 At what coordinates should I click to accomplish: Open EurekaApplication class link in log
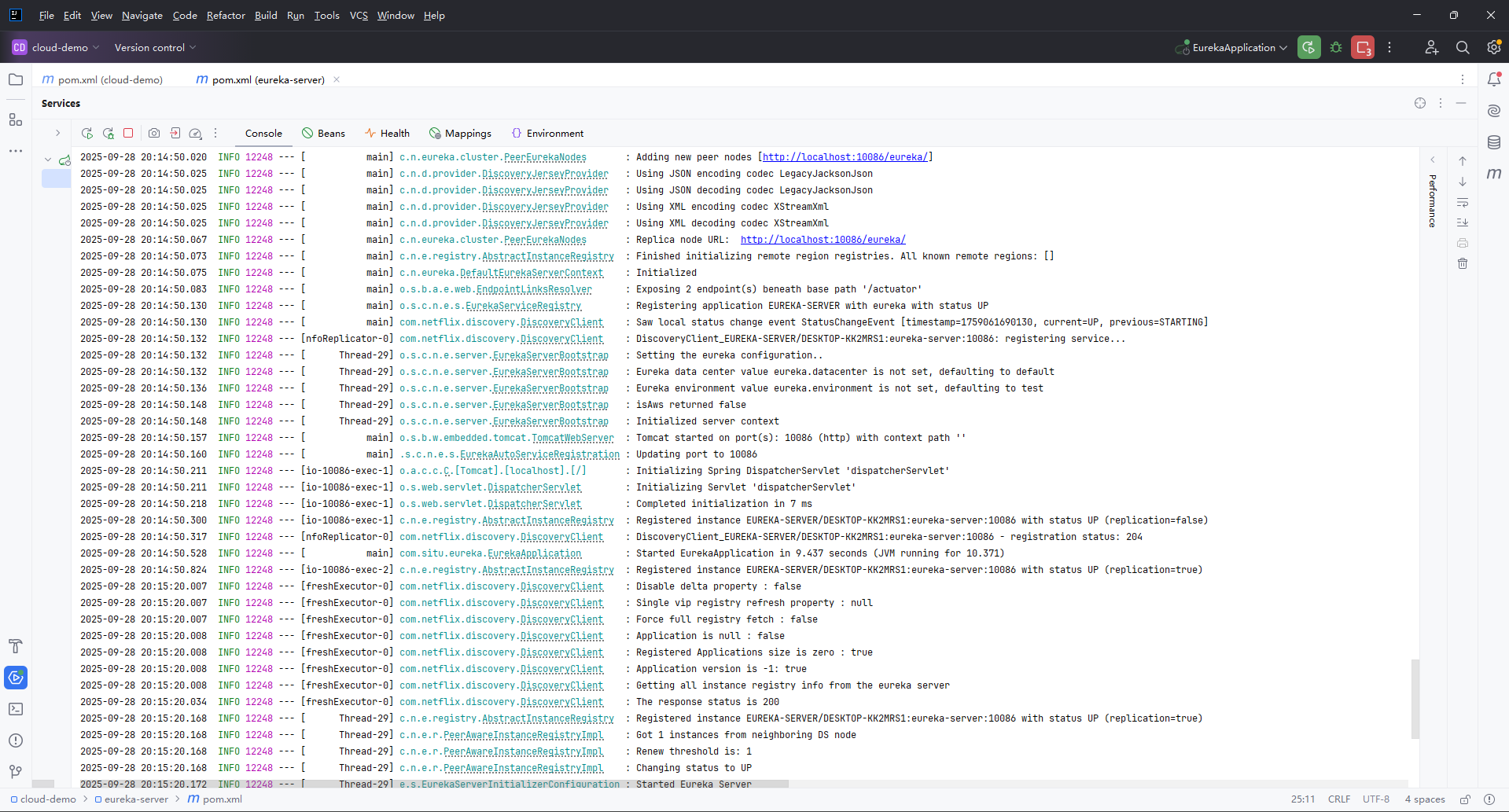pos(535,553)
